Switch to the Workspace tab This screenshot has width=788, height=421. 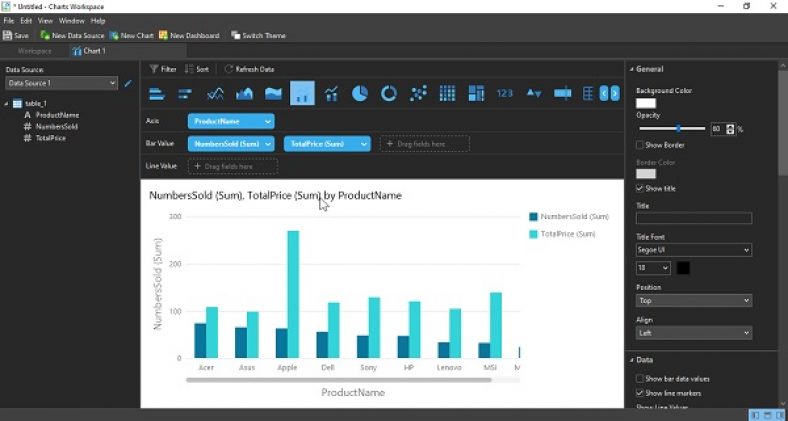click(x=34, y=50)
